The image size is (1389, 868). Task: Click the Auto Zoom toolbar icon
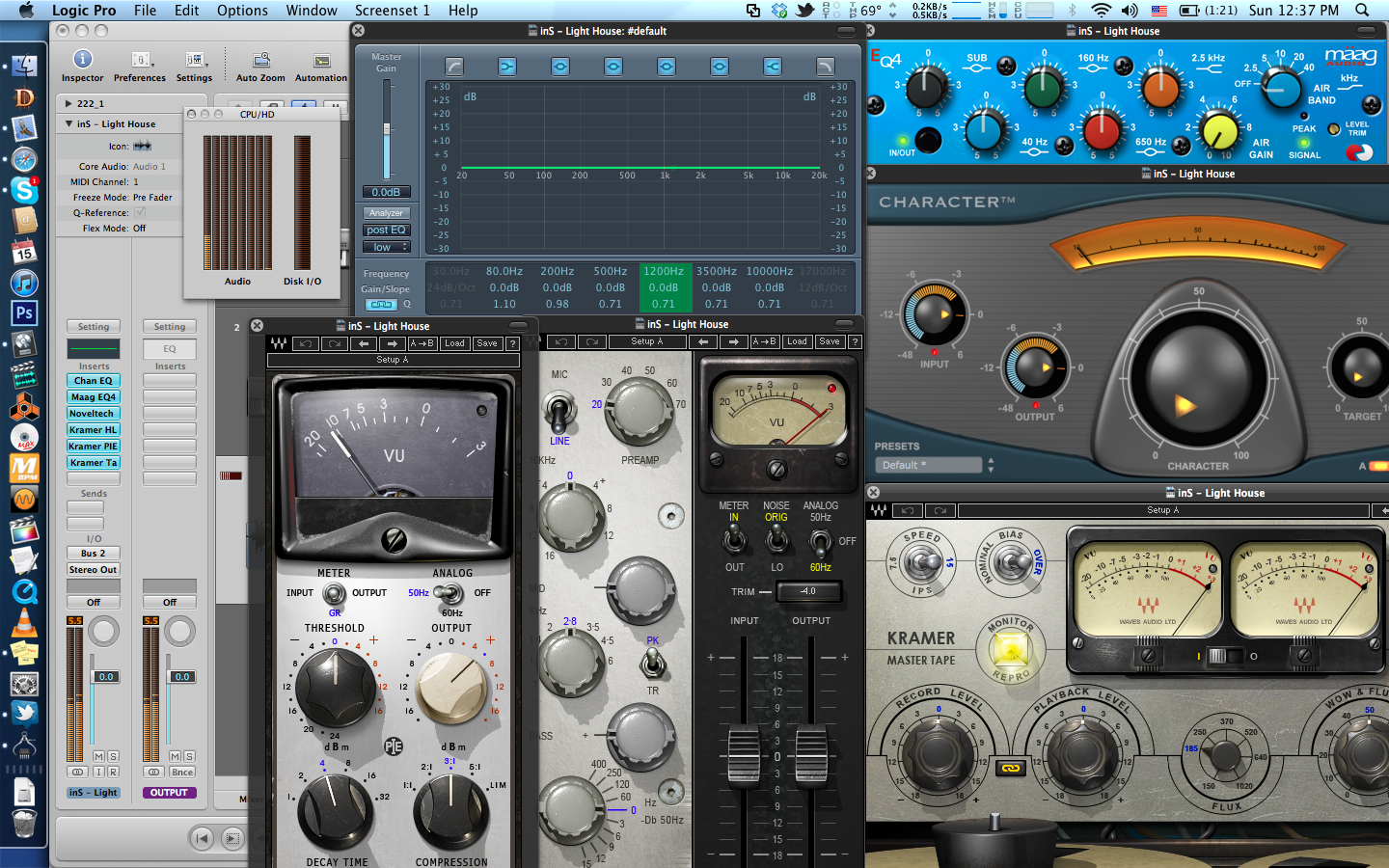coord(260,61)
